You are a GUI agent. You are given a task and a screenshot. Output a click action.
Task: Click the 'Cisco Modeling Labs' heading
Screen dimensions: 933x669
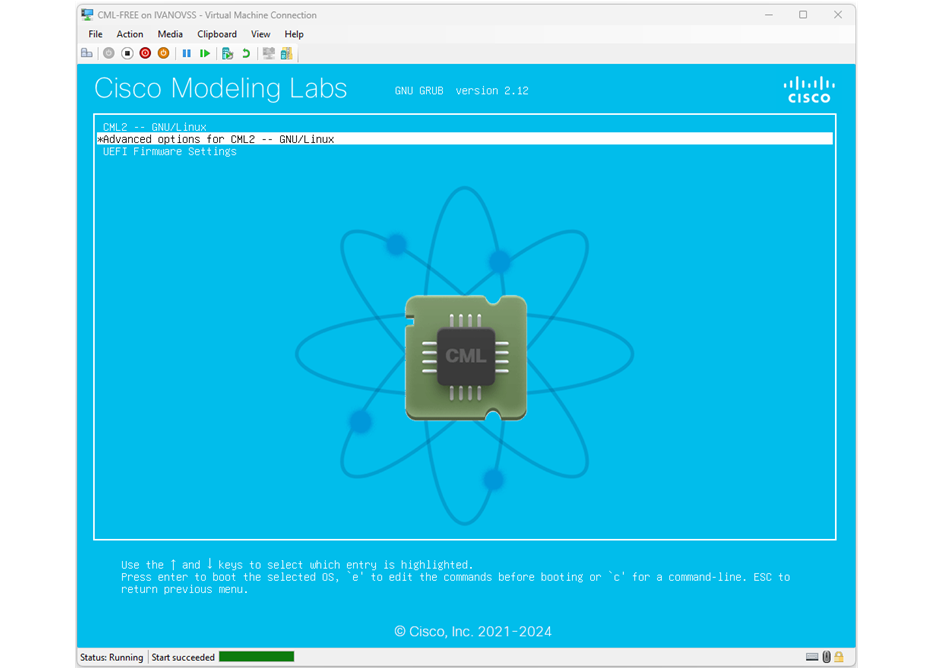(221, 89)
